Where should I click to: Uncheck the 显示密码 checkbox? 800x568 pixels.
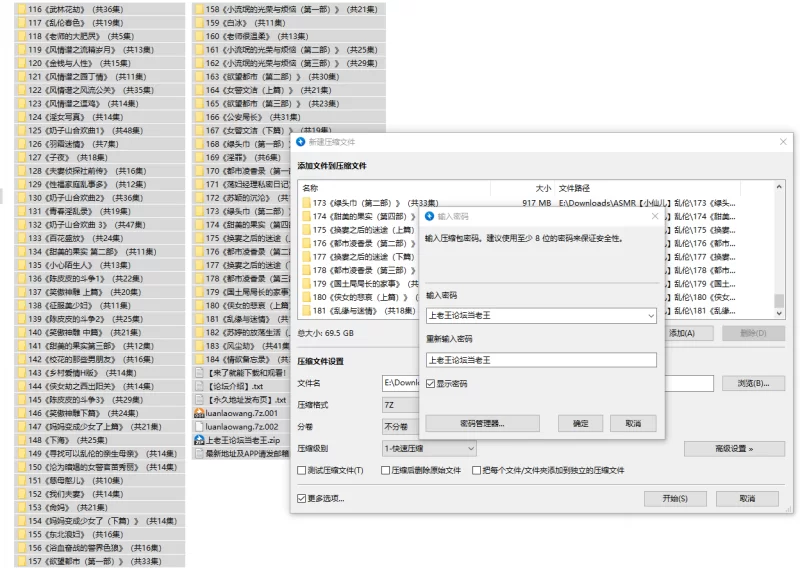[431, 383]
